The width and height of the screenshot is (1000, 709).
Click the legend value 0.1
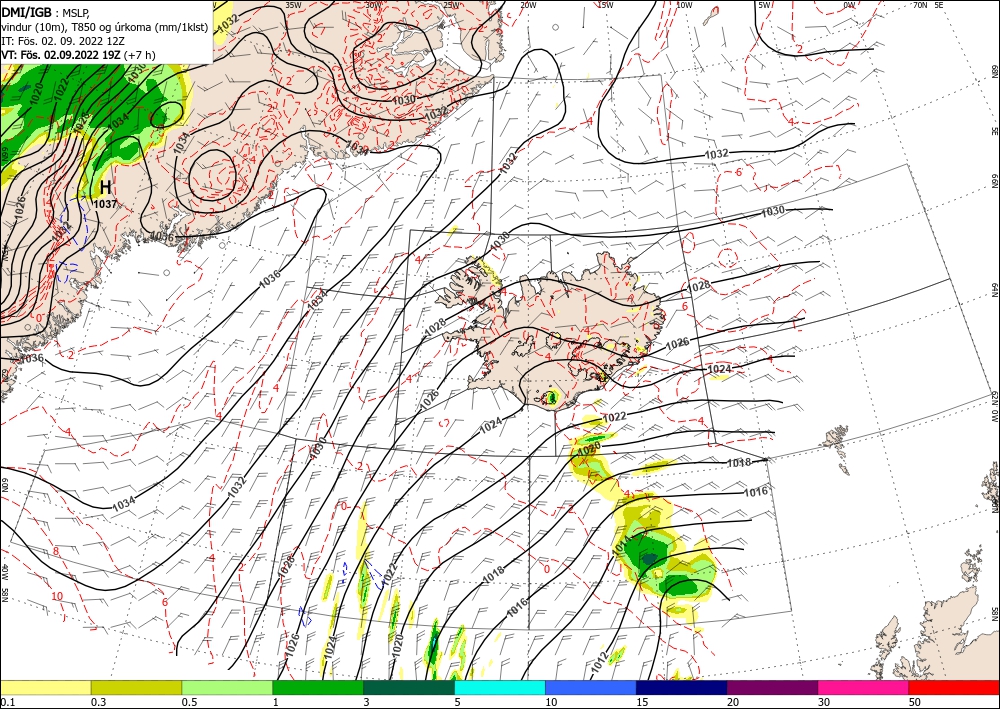(6, 702)
